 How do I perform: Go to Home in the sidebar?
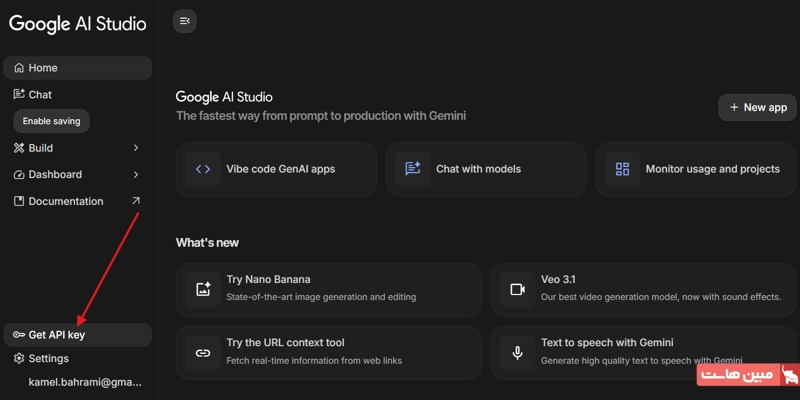pyautogui.click(x=43, y=68)
